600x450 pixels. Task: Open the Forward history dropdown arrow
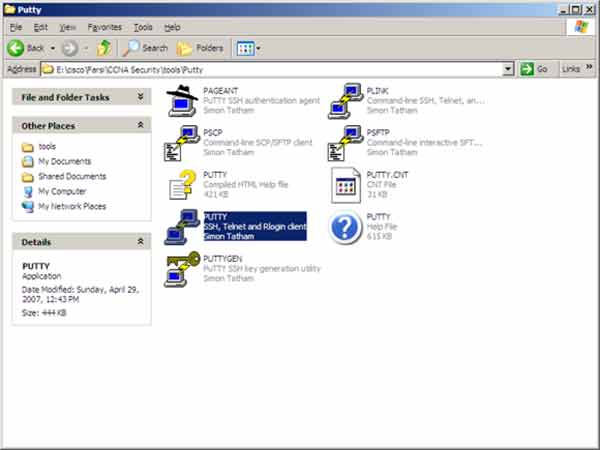[x=86, y=48]
